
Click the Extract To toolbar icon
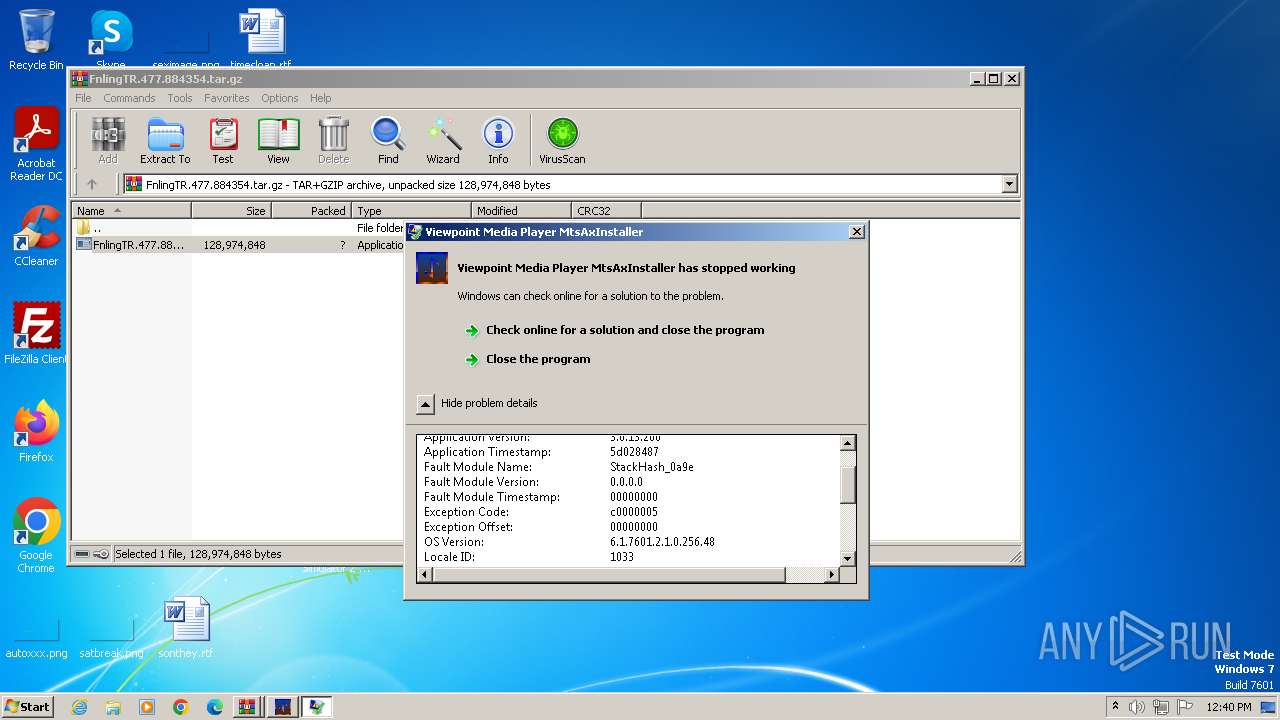165,140
